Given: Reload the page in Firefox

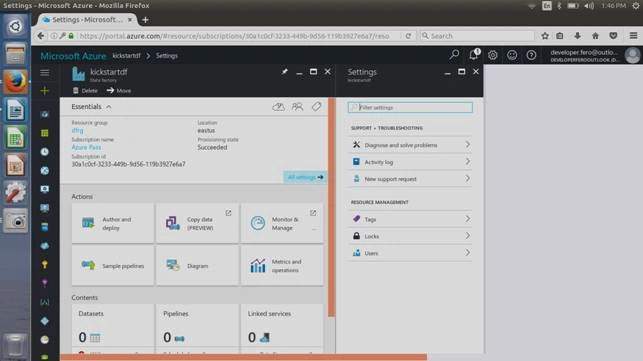Looking at the screenshot, I should (408, 36).
